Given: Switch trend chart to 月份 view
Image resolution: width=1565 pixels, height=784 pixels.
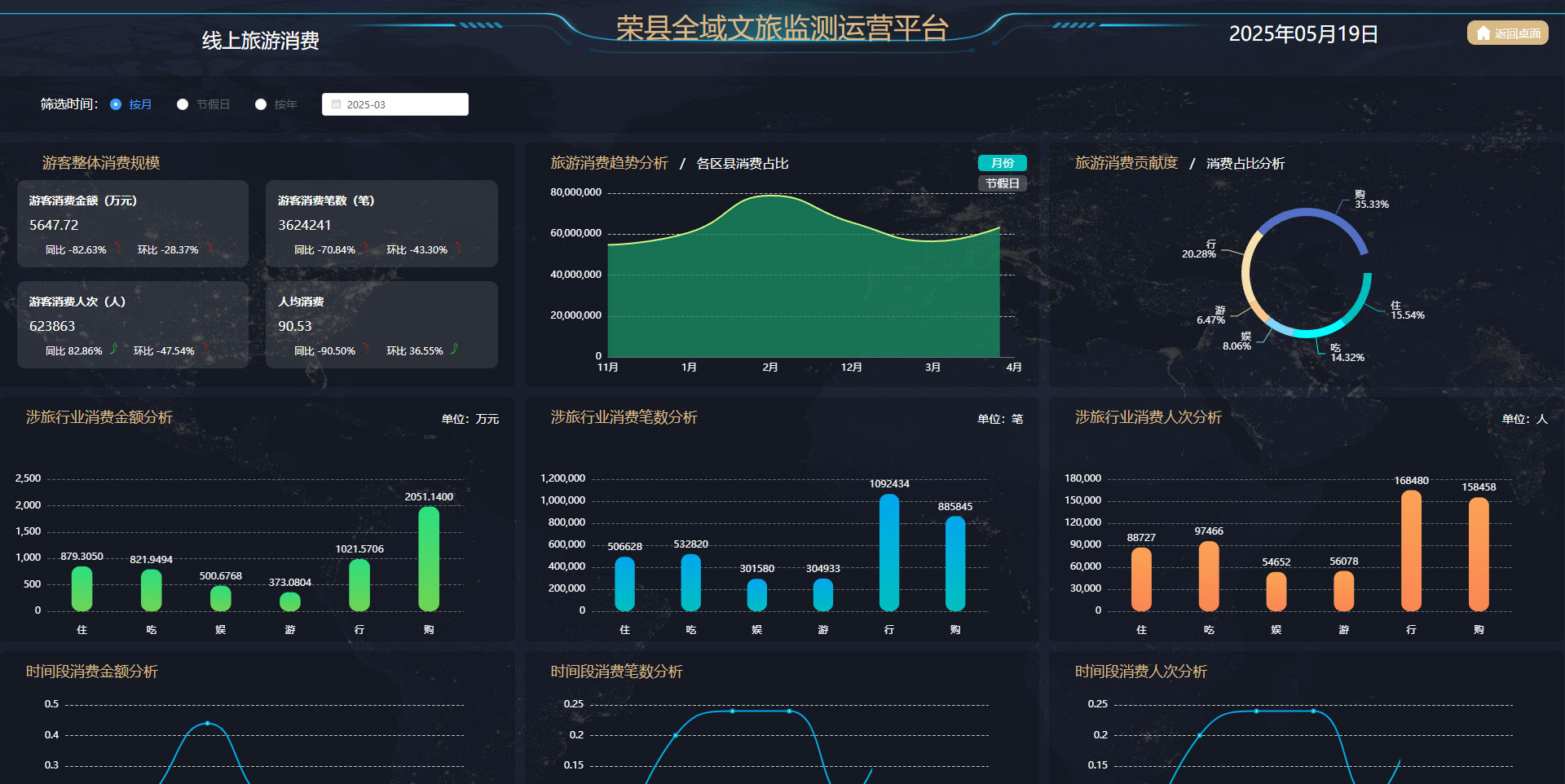Looking at the screenshot, I should tap(1002, 163).
